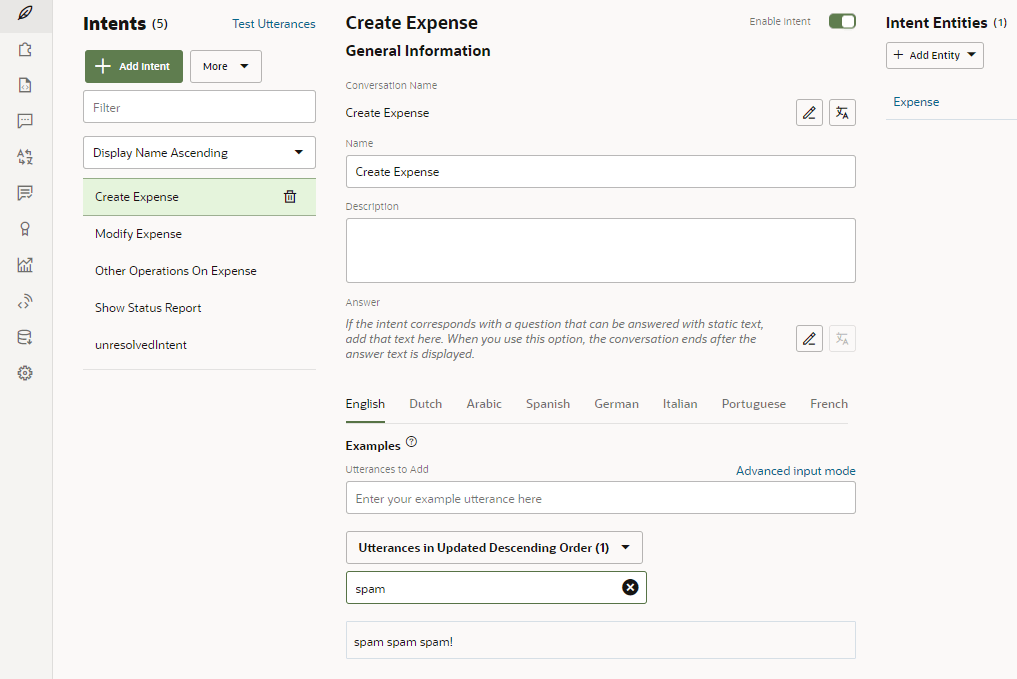Open the Components puzzle icon in sidebar
The height and width of the screenshot is (679, 1017).
[x=25, y=48]
